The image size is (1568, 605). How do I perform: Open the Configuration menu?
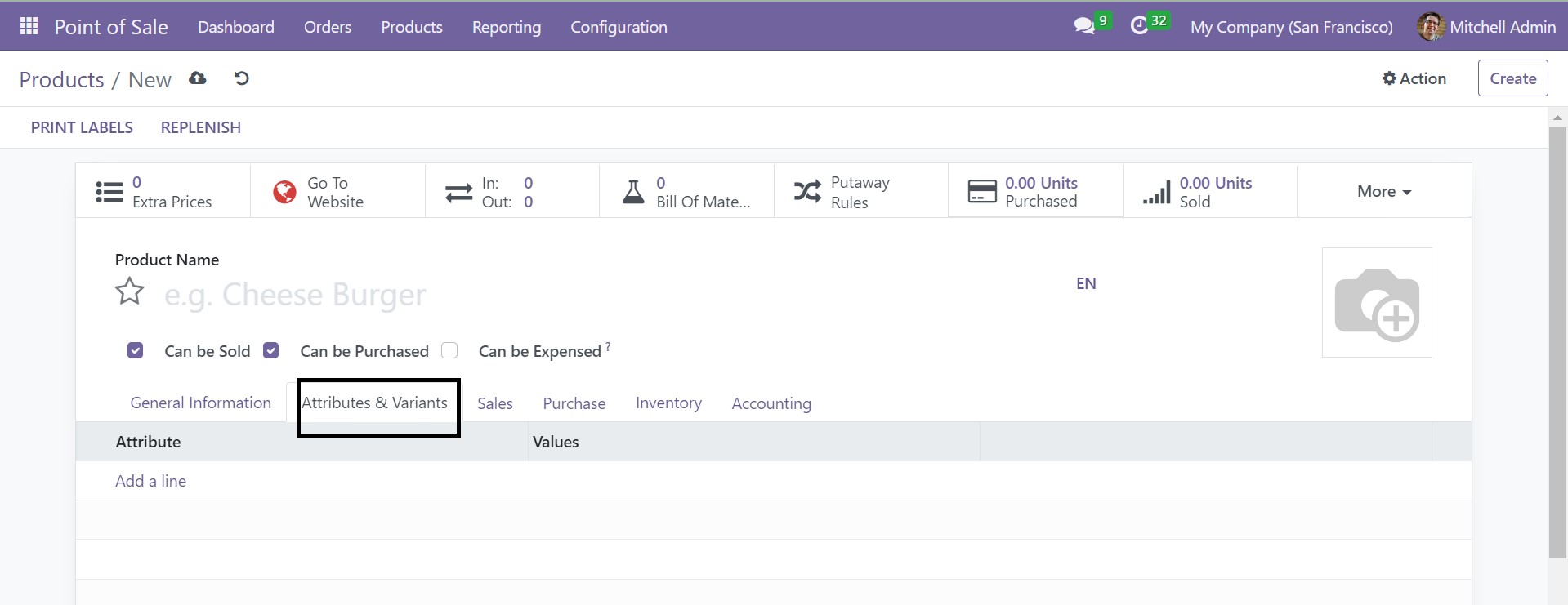tap(619, 27)
